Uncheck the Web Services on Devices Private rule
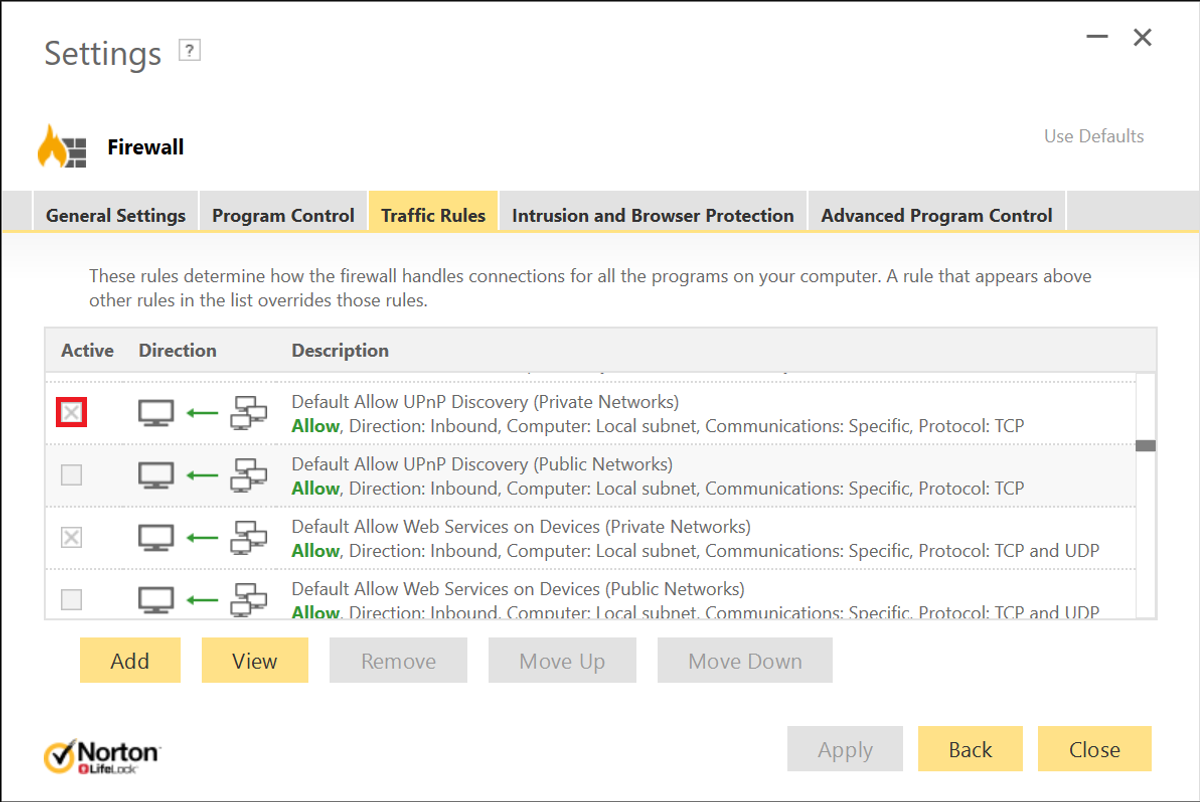 pyautogui.click(x=71, y=536)
